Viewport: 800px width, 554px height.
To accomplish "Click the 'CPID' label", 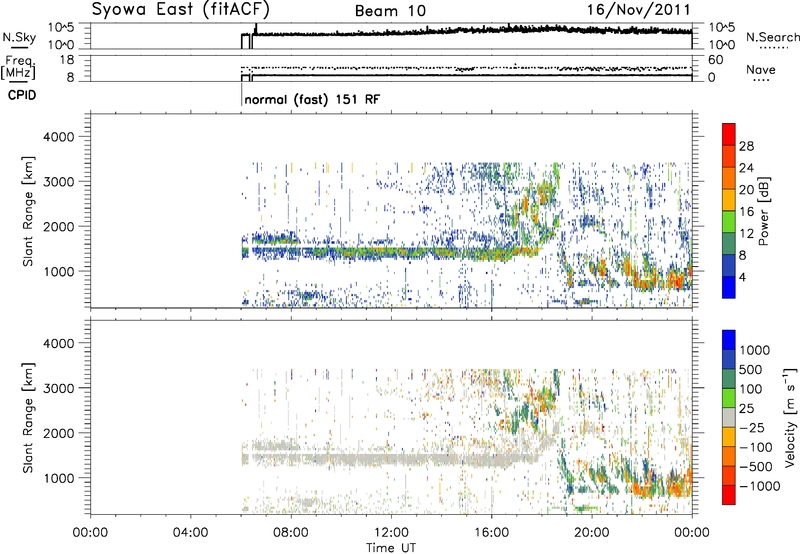I will coord(22,95).
